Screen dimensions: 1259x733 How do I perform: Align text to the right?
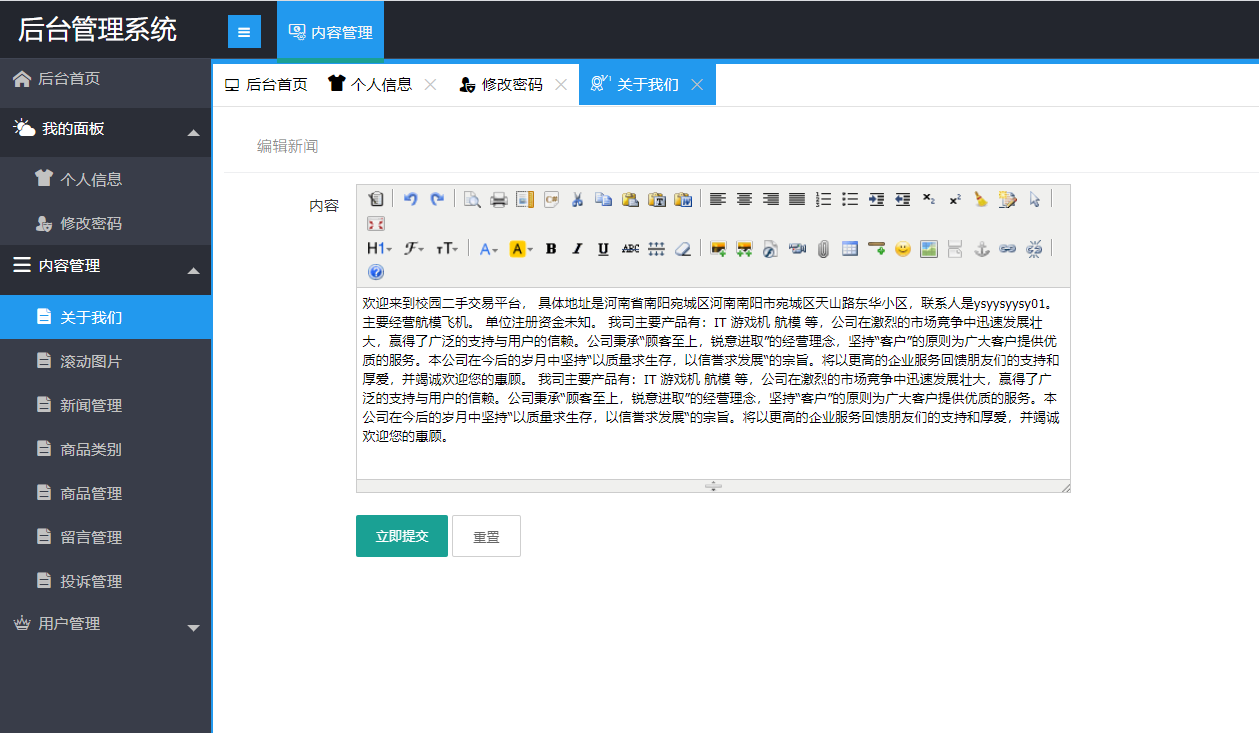click(771, 199)
